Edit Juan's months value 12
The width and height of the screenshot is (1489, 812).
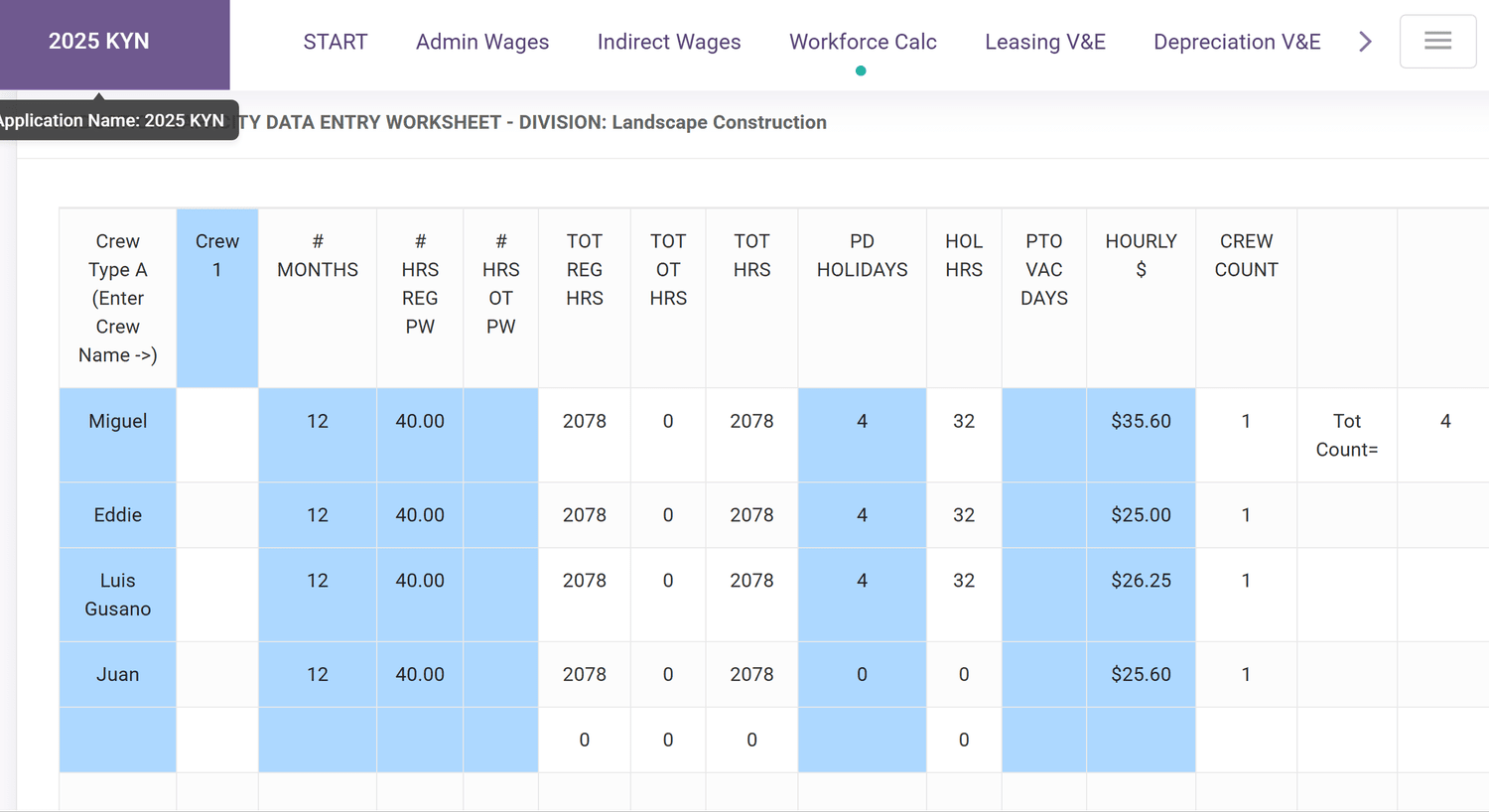click(318, 674)
